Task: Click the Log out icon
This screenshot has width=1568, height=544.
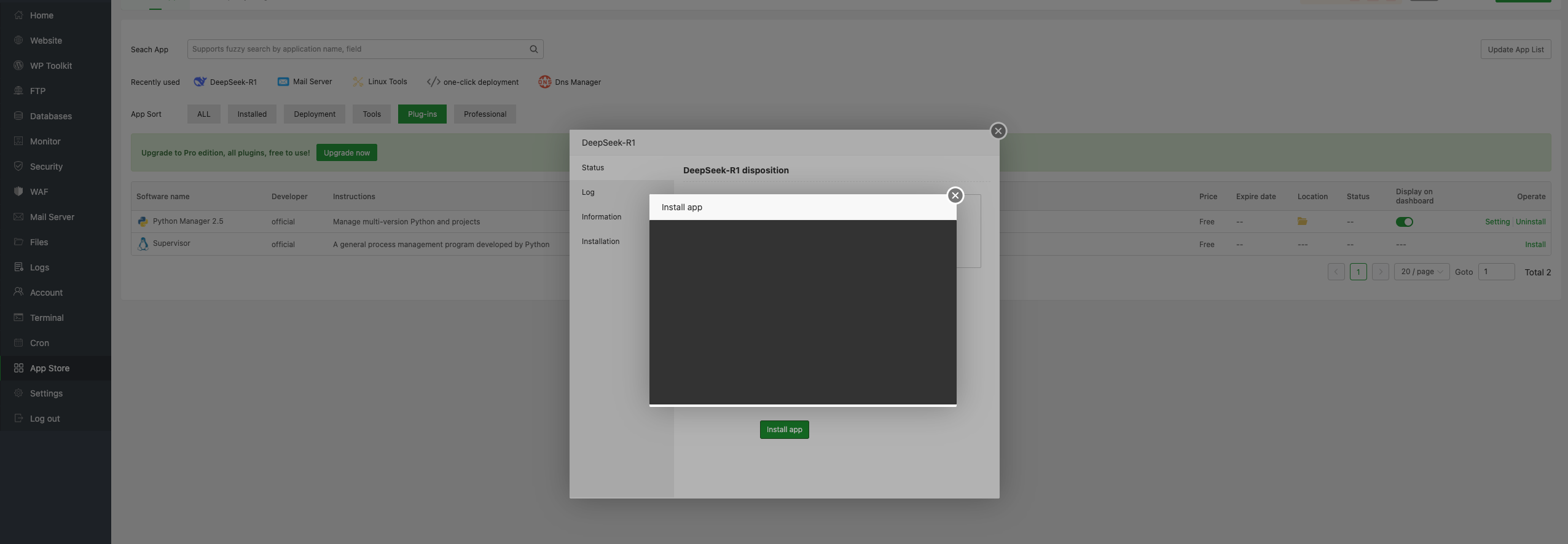Action: pos(18,419)
